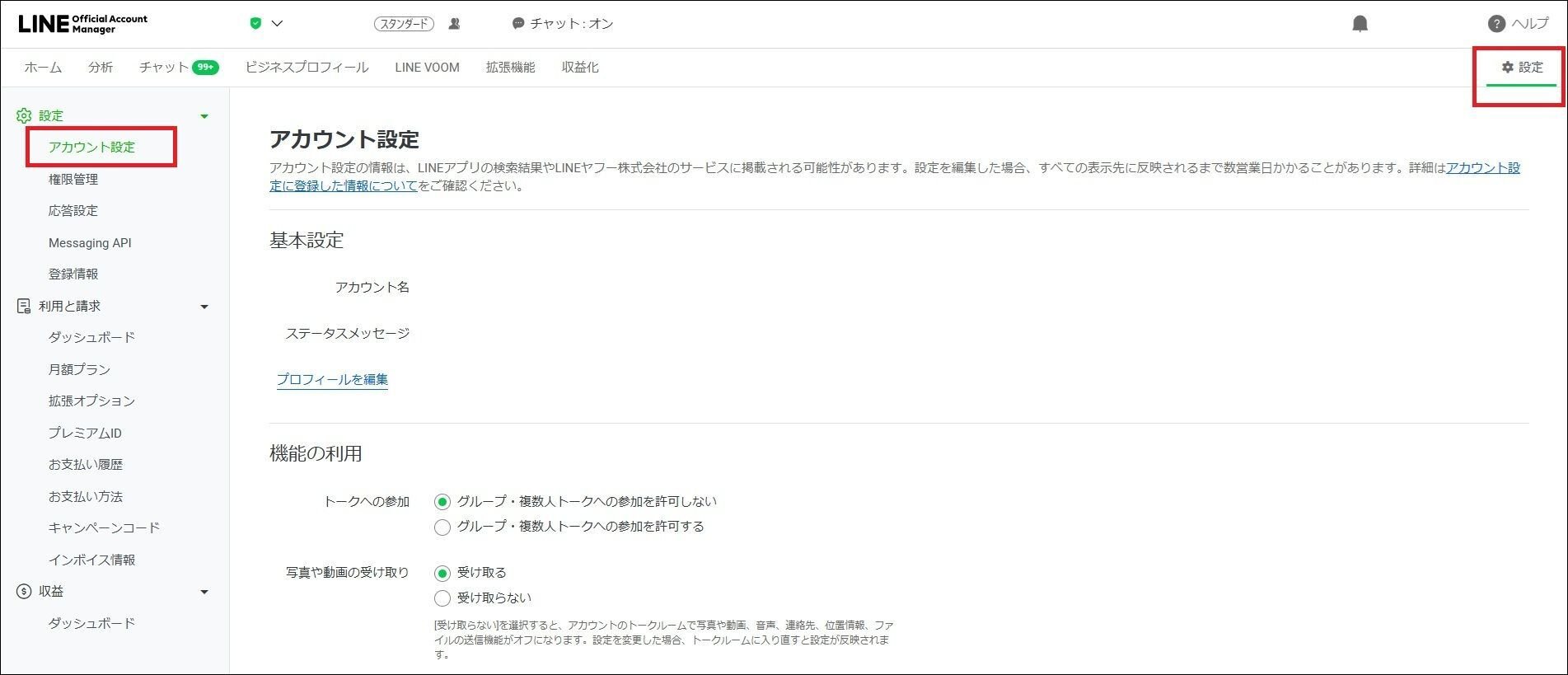Image resolution: width=1568 pixels, height=675 pixels.
Task: Collapse the 利用と請求 section arrow
Action: (204, 307)
